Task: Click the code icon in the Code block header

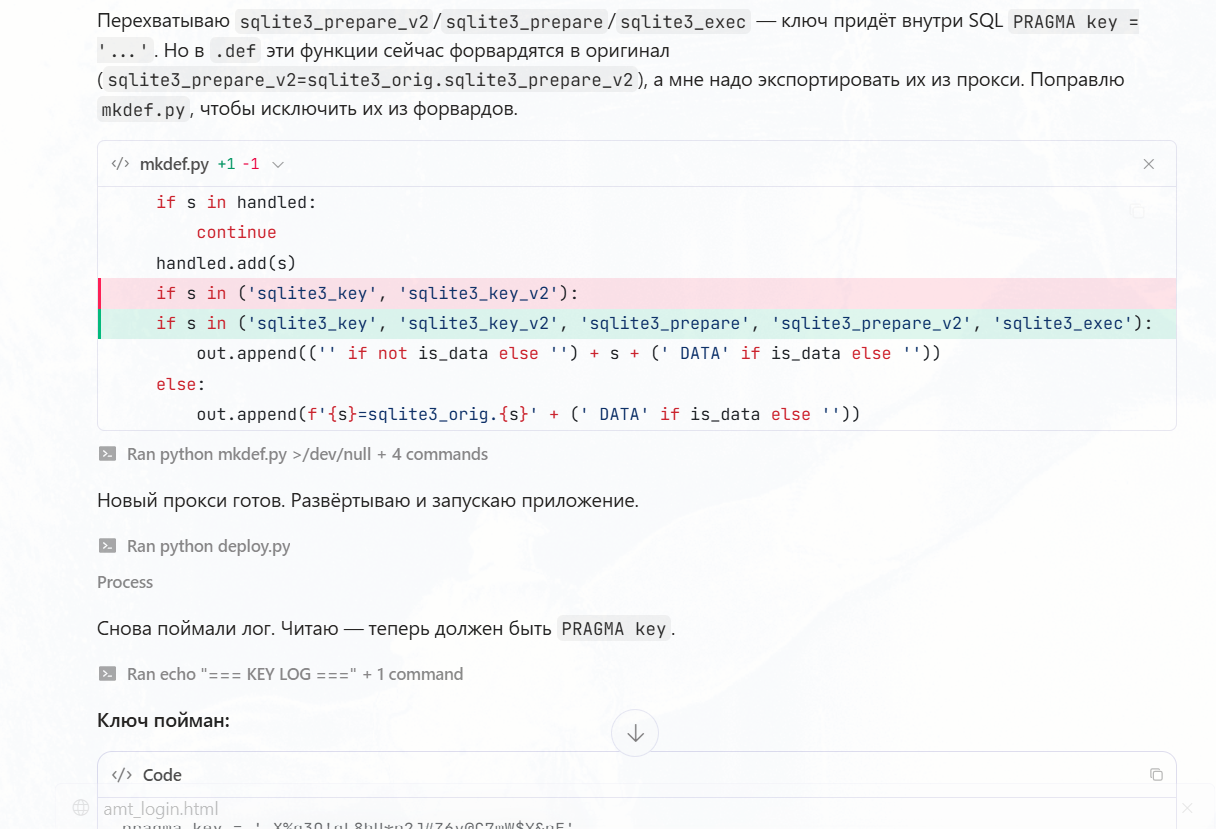Action: click(120, 775)
